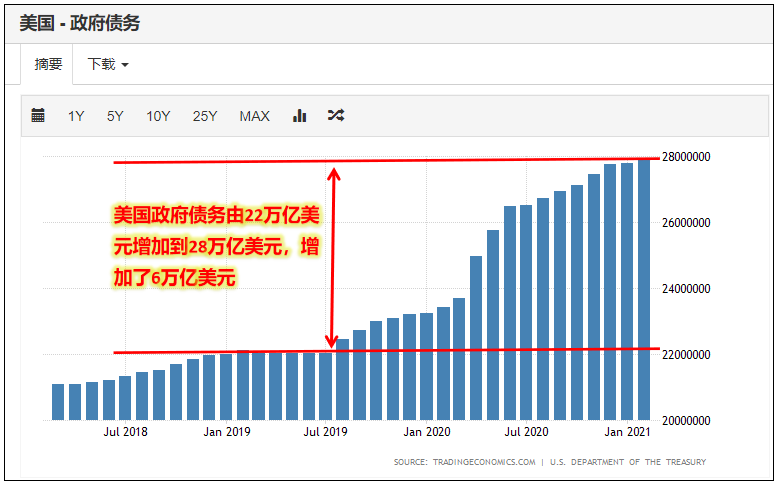Screen dimensions: 777x483
Task: Click the tallest bar for Jan 2021
Action: pyautogui.click(x=644, y=290)
